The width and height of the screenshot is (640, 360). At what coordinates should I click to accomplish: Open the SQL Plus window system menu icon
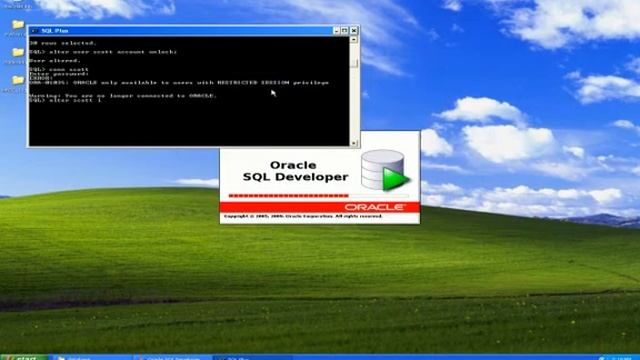[x=35, y=31]
